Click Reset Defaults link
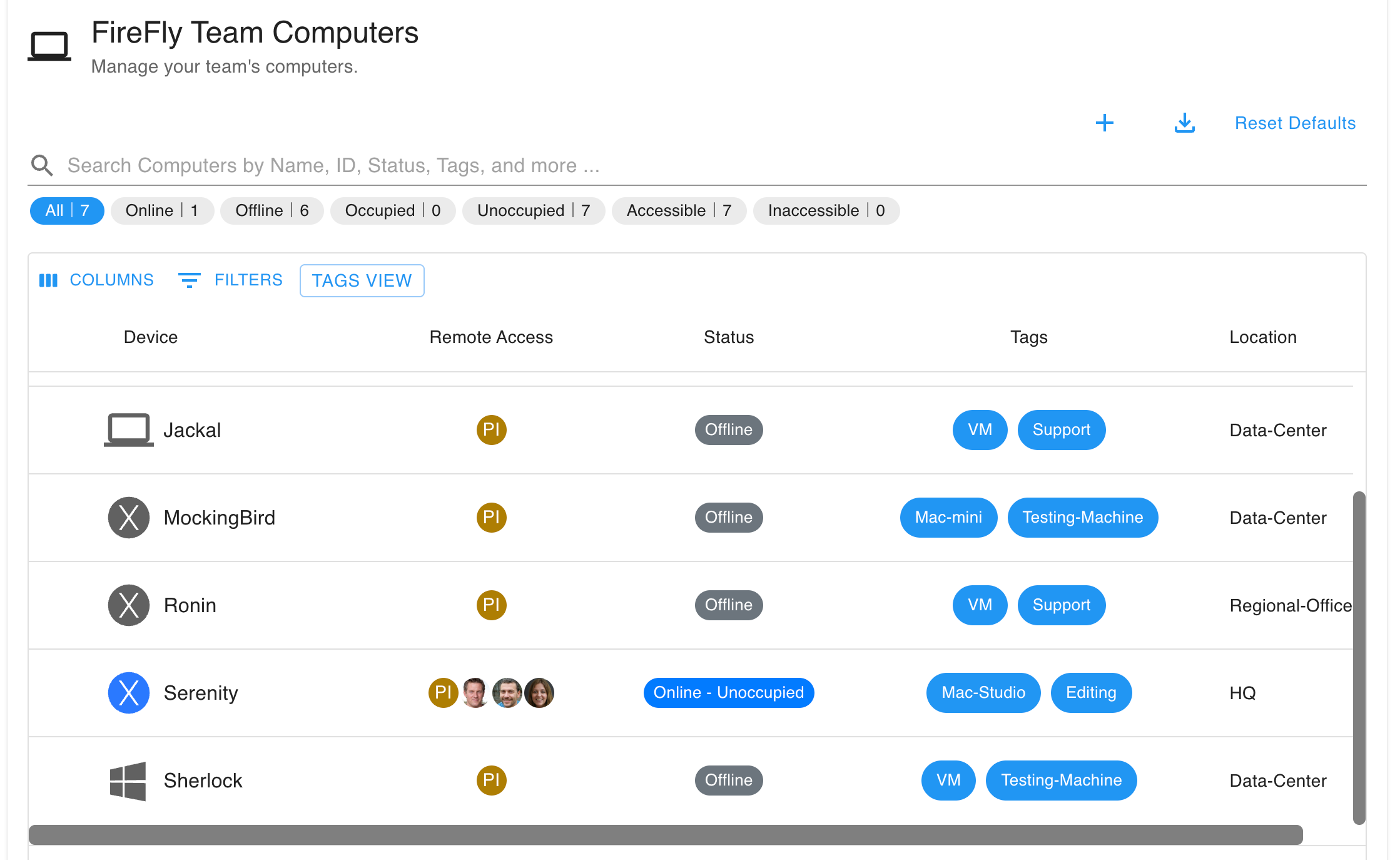1400x860 pixels. tap(1295, 123)
